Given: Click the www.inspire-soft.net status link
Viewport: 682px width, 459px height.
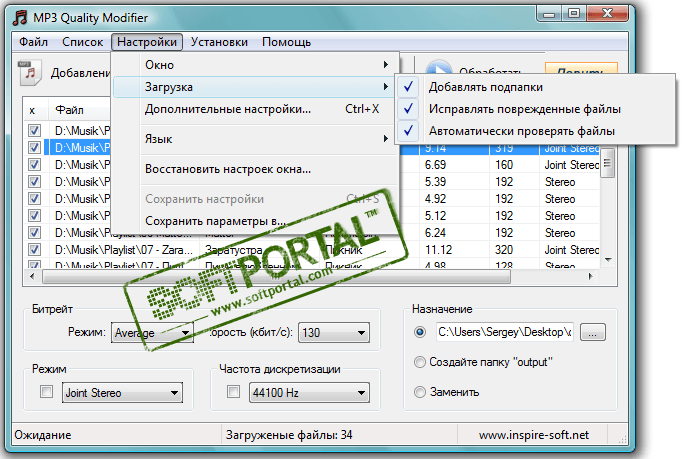Looking at the screenshot, I should [534, 435].
